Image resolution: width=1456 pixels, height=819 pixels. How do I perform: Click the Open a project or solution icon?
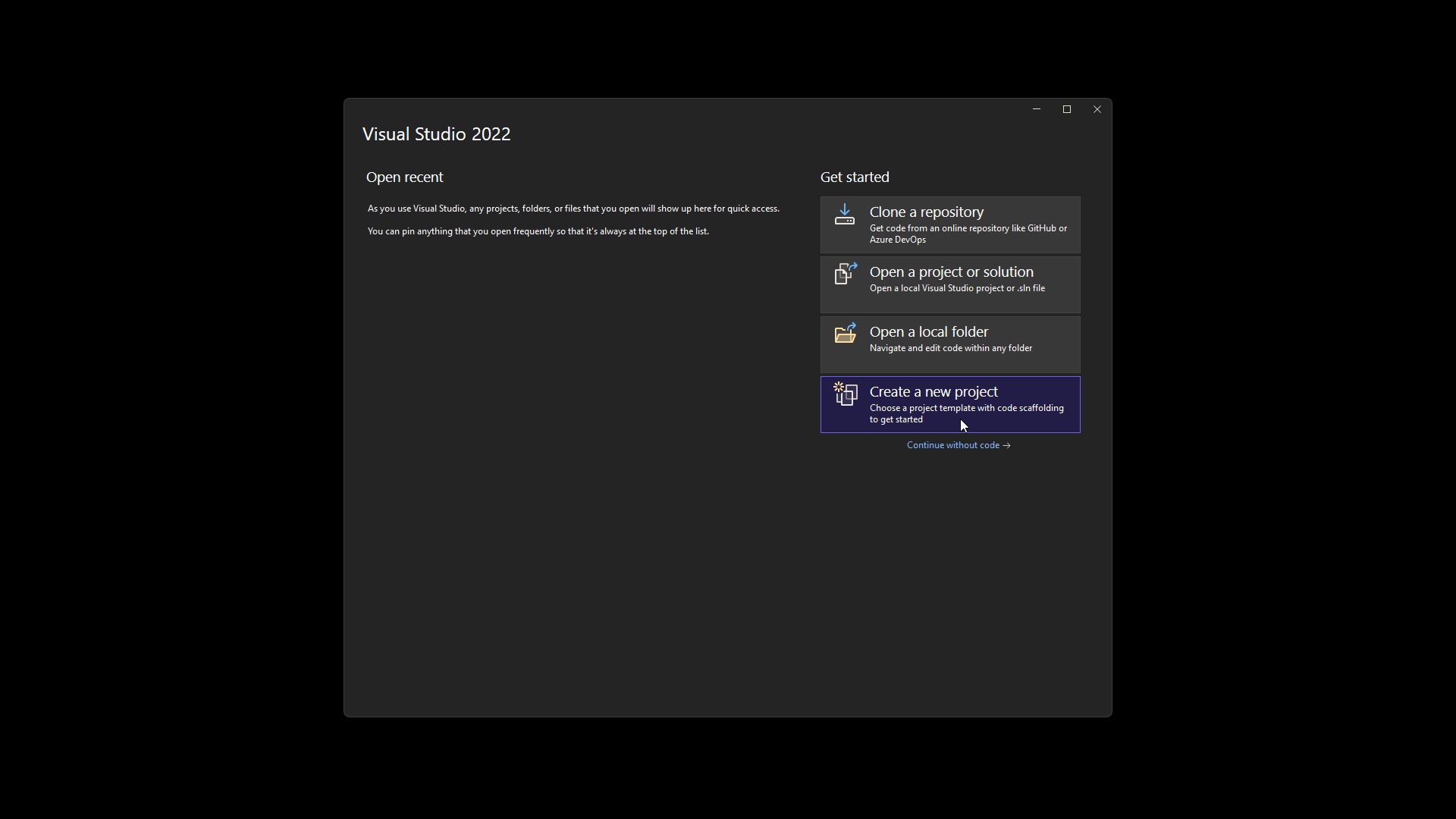click(845, 274)
